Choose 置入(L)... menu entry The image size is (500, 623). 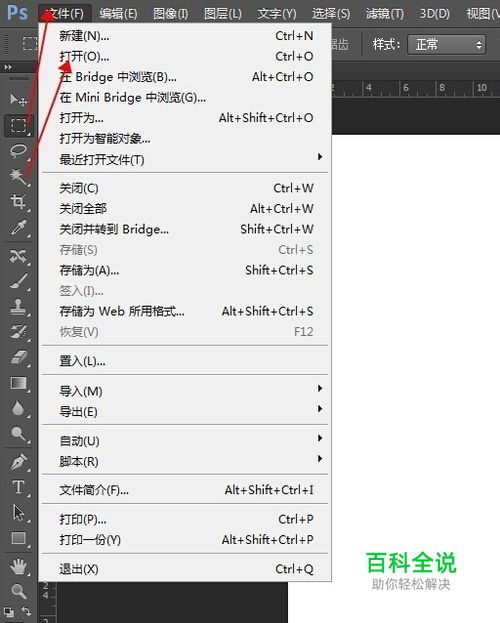pos(185,361)
